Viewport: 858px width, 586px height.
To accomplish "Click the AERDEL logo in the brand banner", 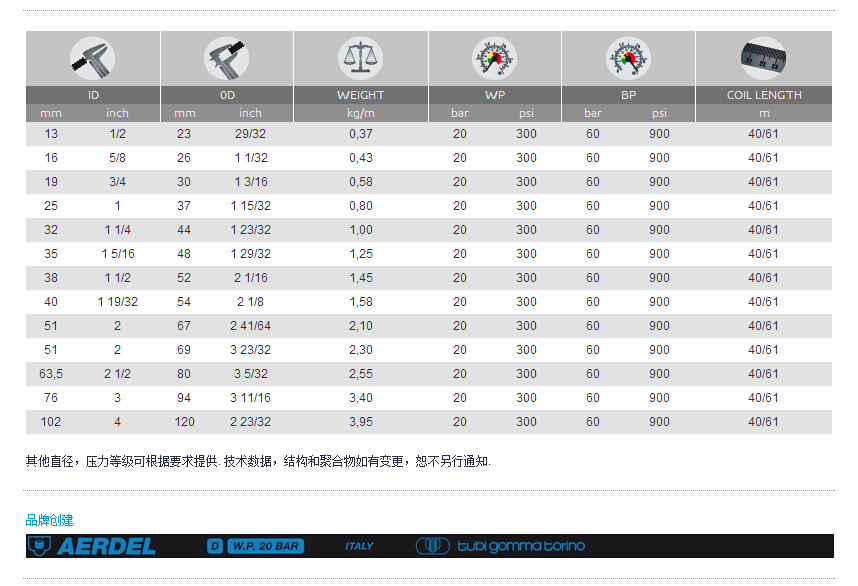I will click(93, 546).
